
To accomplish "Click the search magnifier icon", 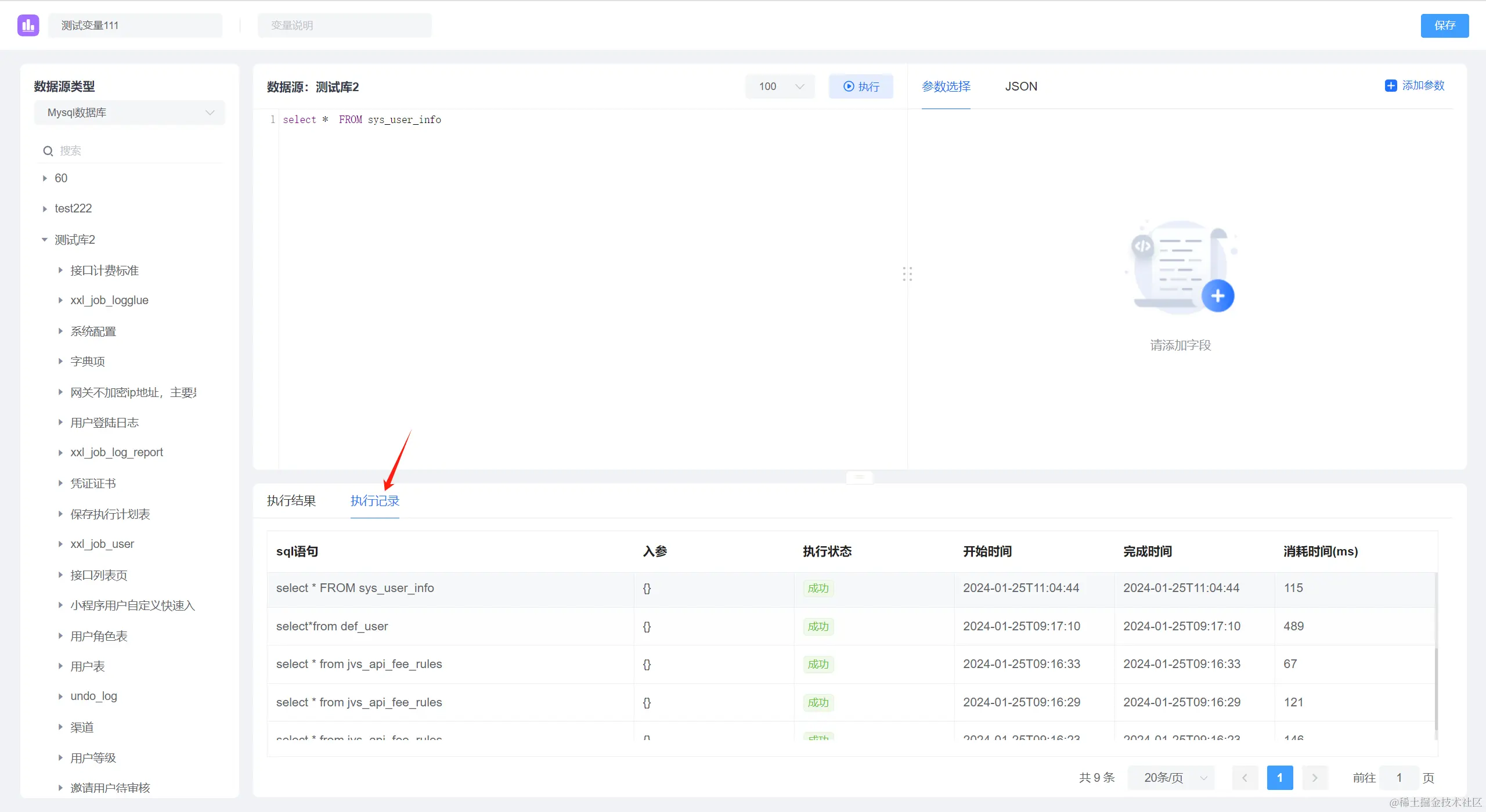I will (48, 151).
